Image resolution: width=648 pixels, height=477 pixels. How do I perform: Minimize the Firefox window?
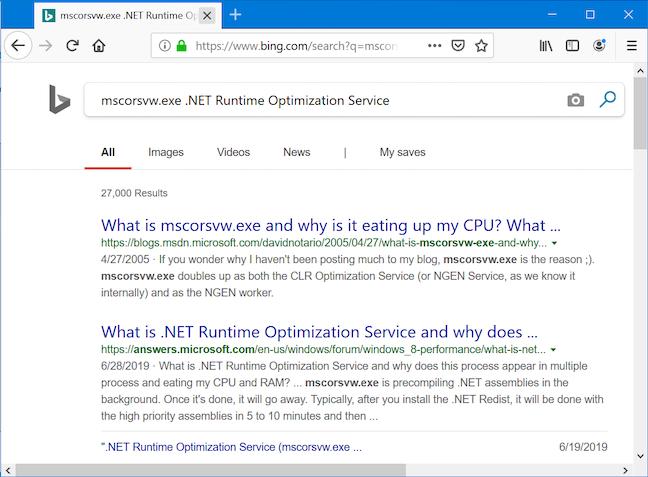click(x=552, y=14)
